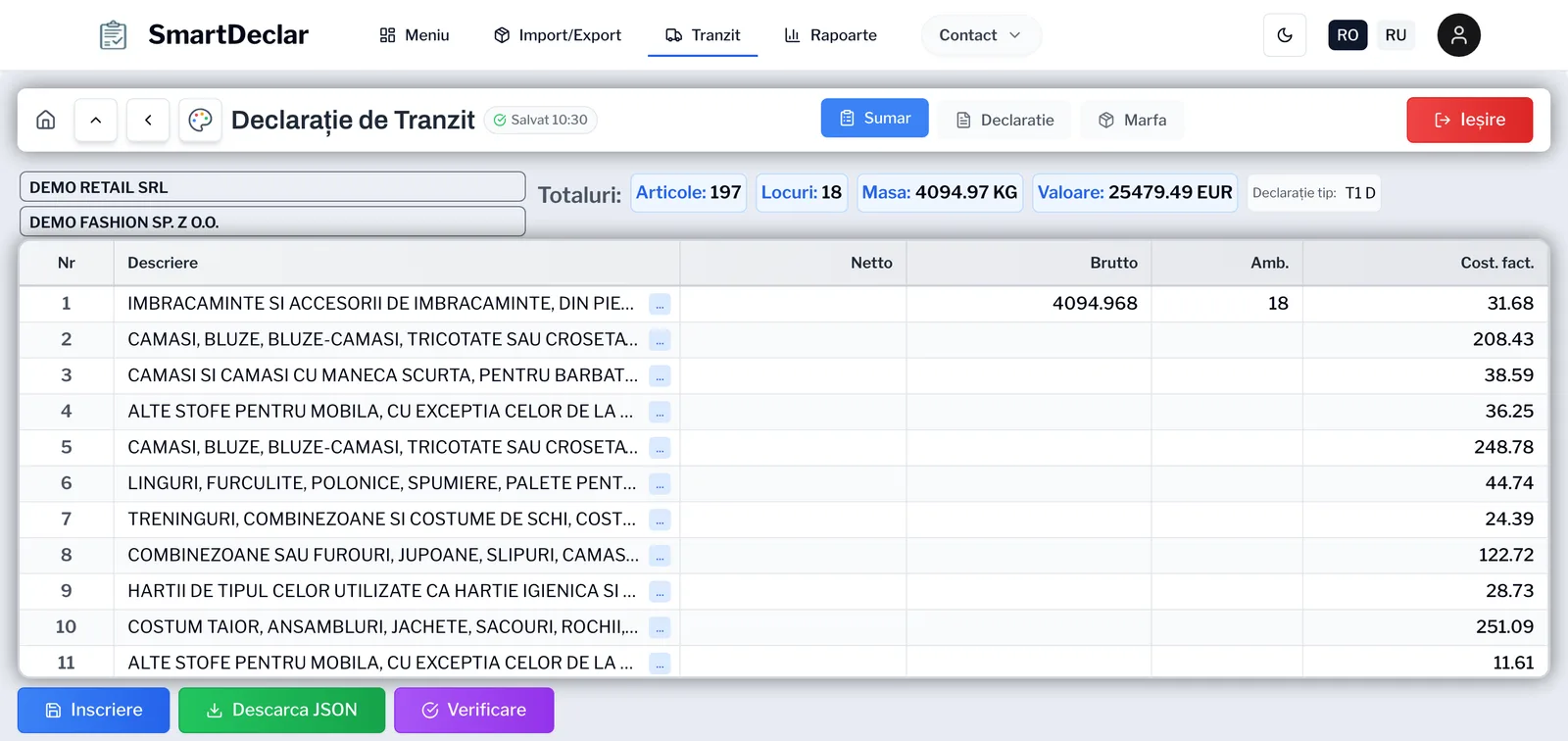
Task: Toggle dark mode with the moon icon
Action: pos(1285,35)
